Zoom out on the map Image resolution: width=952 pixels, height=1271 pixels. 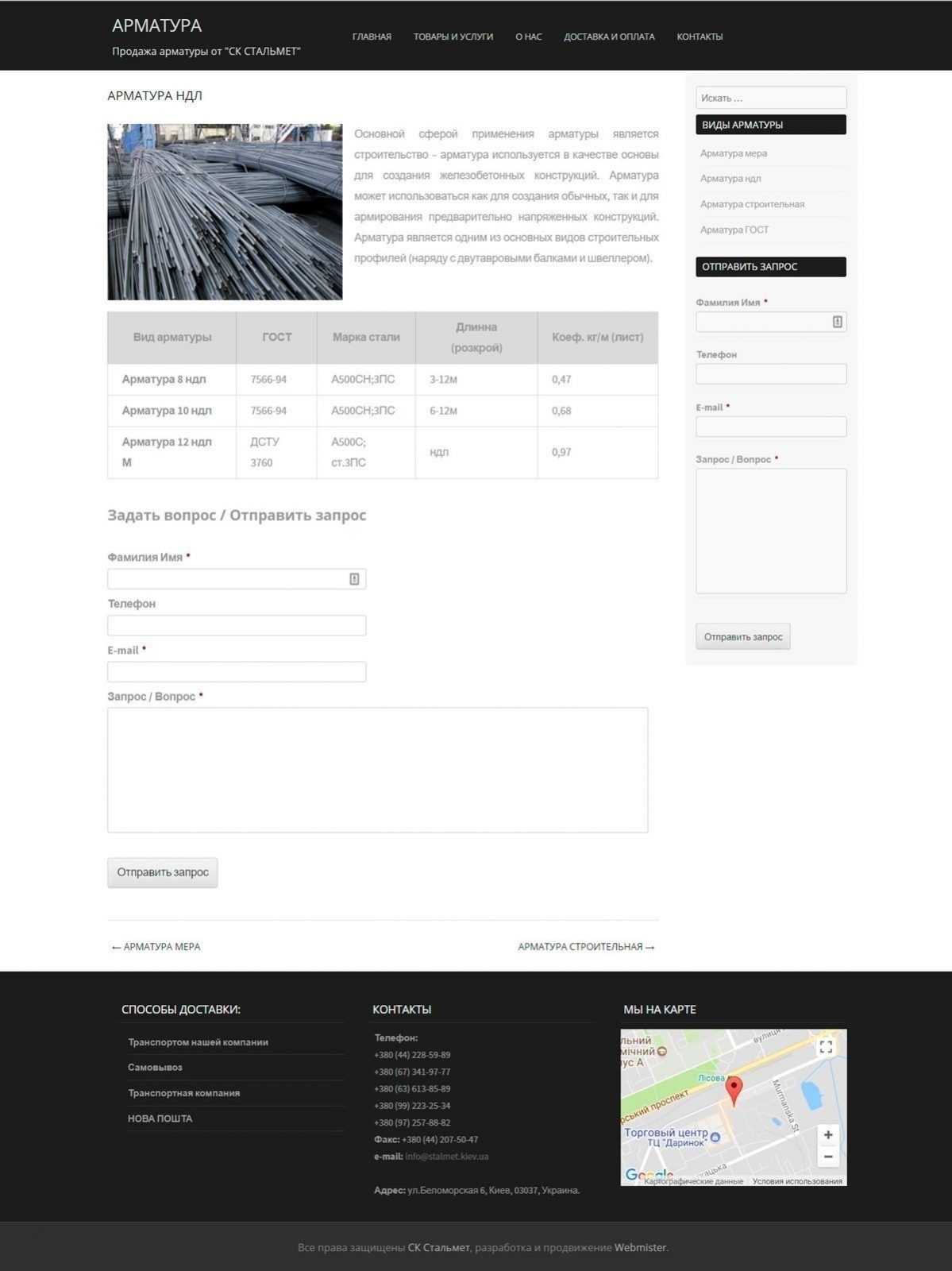pos(827,1157)
